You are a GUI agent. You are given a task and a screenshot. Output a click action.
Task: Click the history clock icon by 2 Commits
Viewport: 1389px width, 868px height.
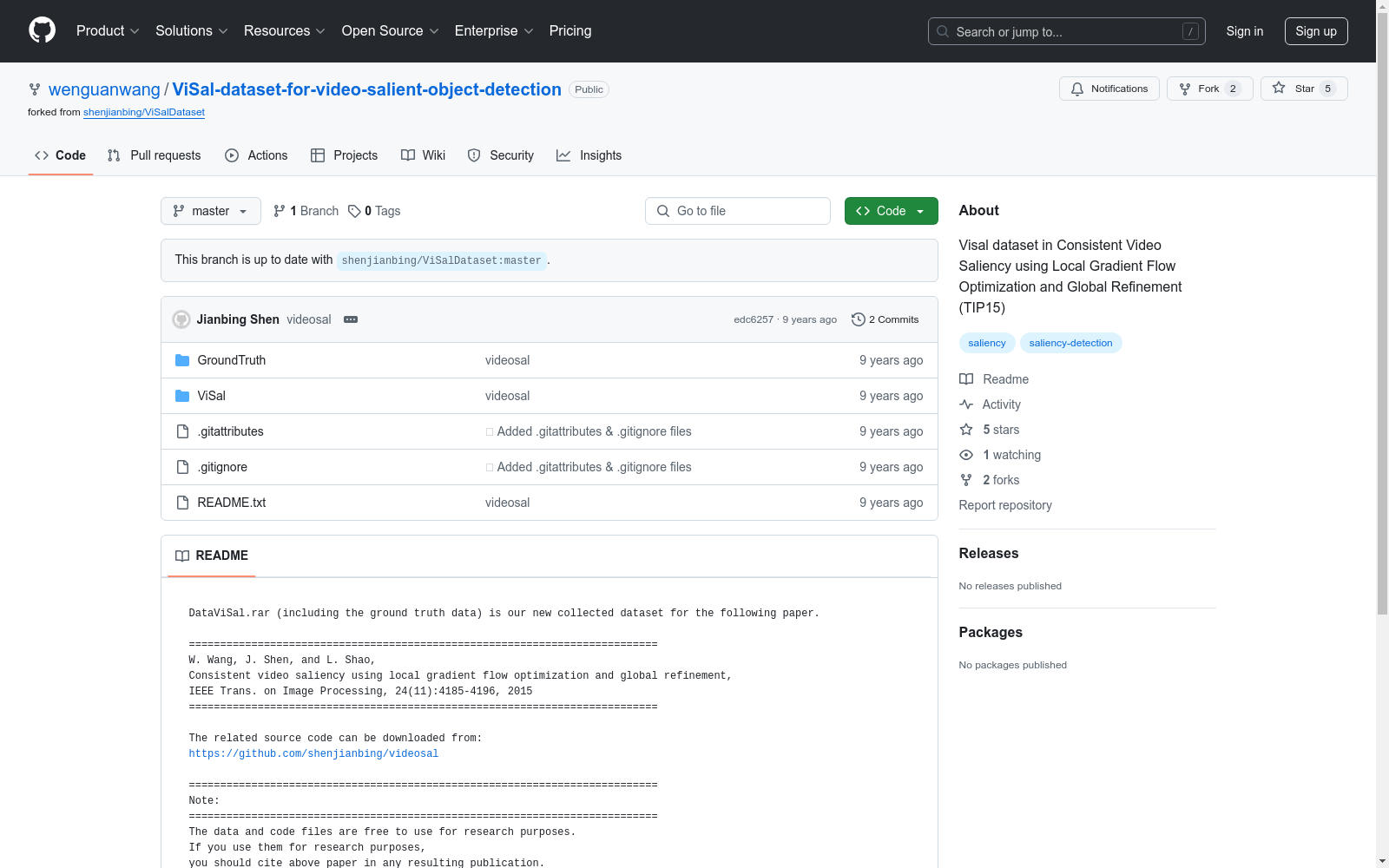859,319
